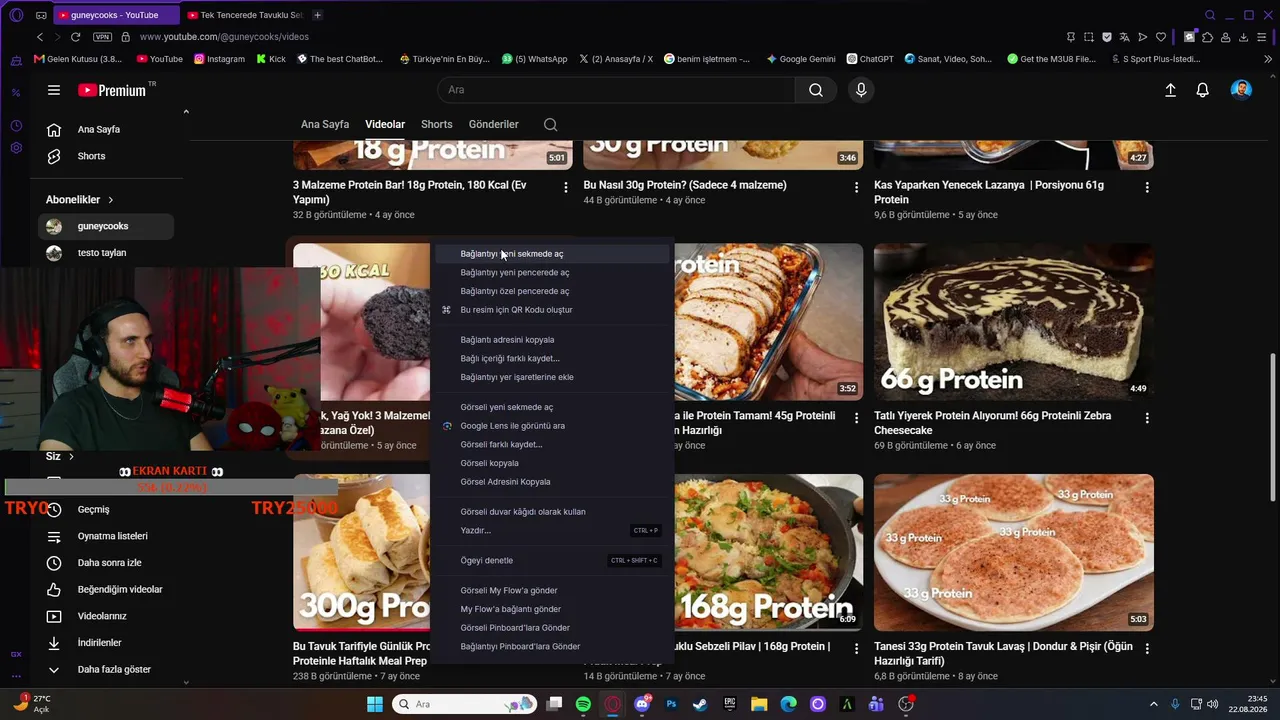Open options menu for the Lazanya video

1147,187
